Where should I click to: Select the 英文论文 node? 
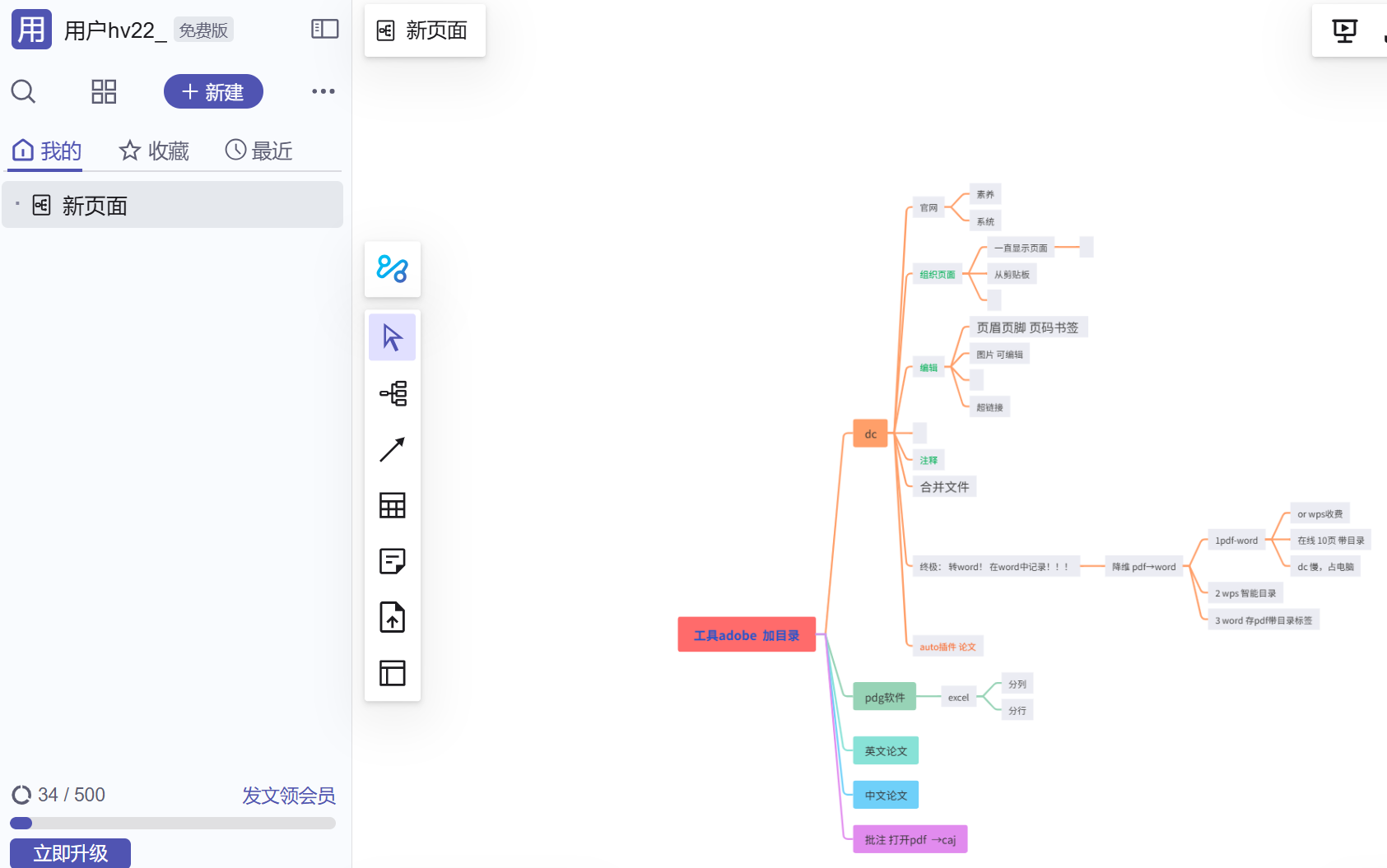[x=886, y=750]
